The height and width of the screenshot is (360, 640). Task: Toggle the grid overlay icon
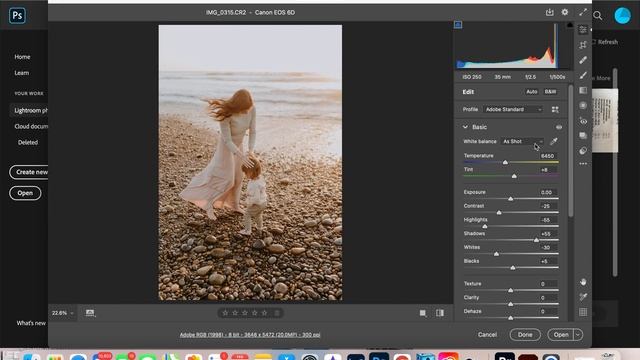point(583,312)
